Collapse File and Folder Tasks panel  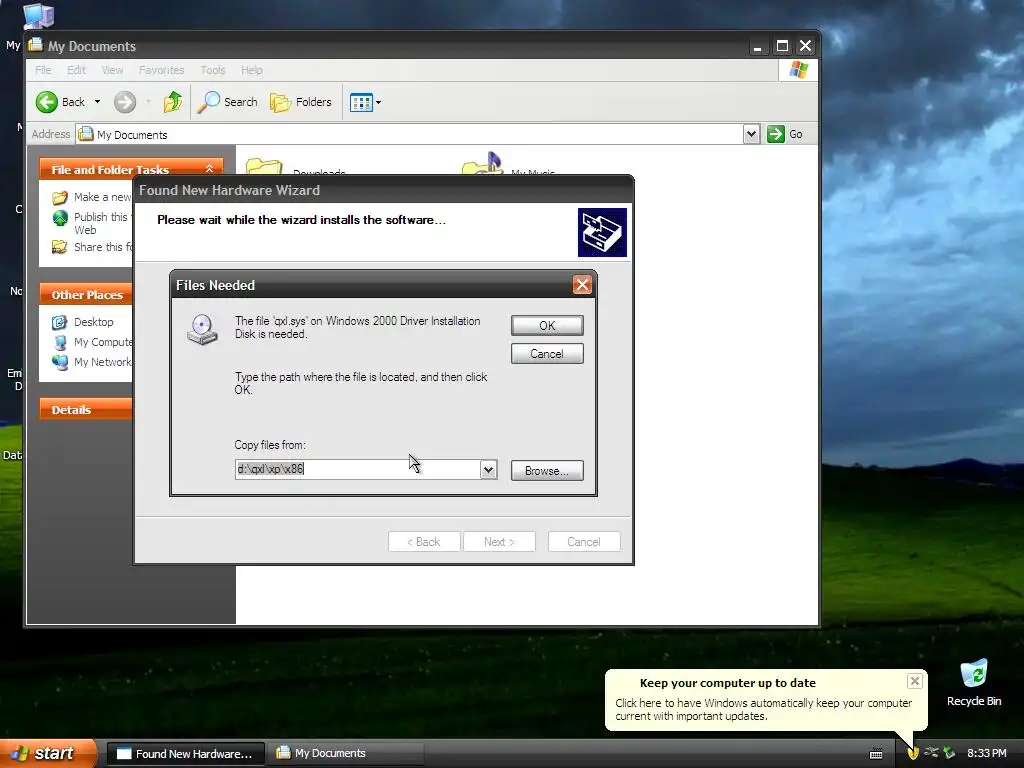pyautogui.click(x=209, y=168)
